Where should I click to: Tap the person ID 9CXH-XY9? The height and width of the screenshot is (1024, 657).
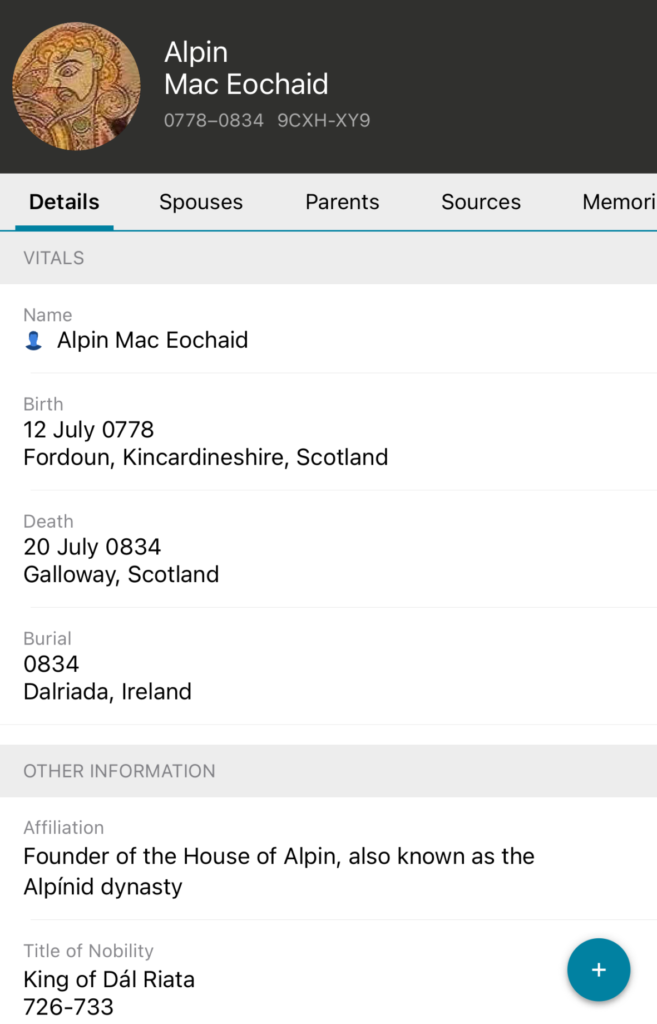tap(324, 120)
